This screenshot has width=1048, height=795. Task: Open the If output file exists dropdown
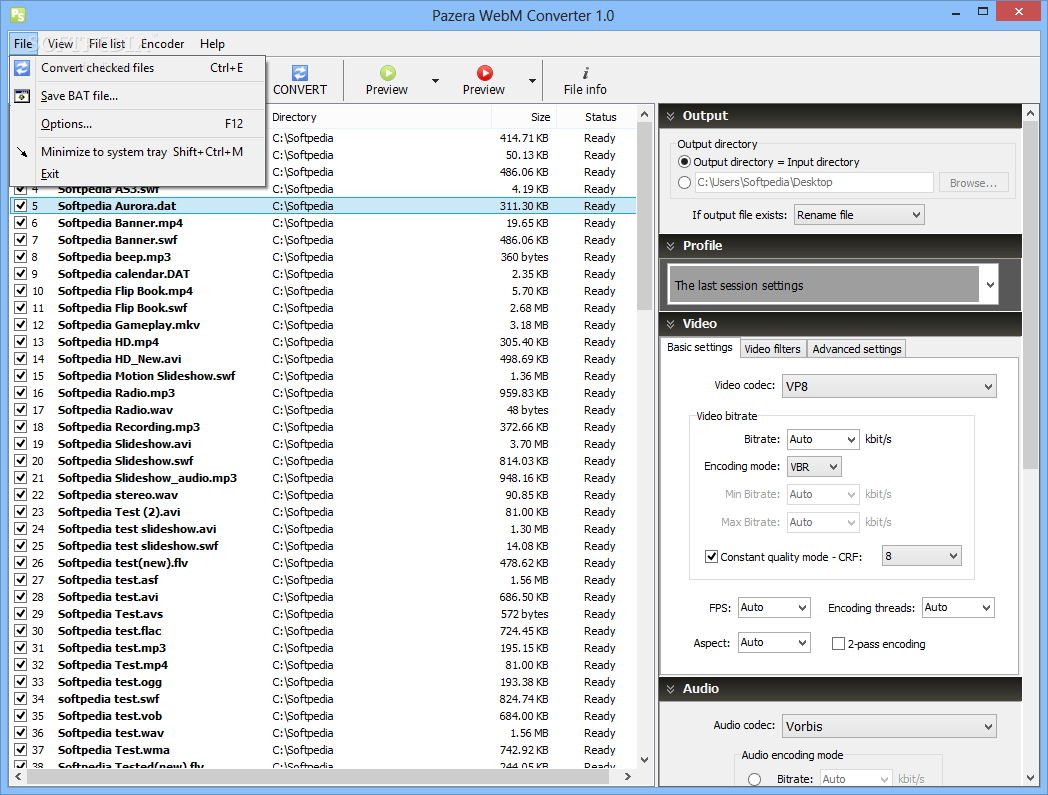coord(859,215)
